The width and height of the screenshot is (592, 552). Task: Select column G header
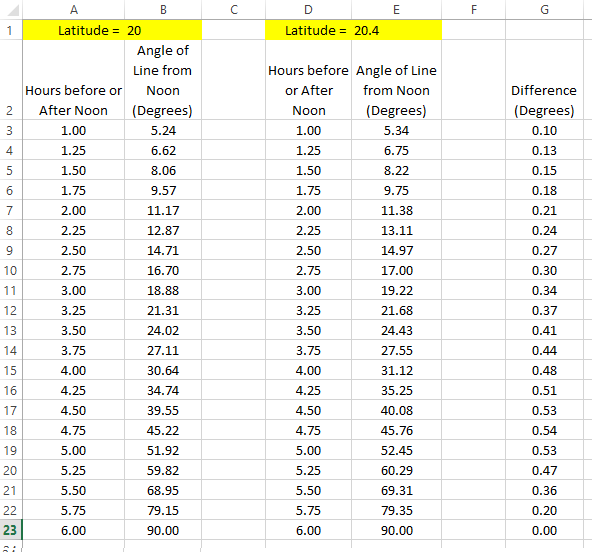[544, 9]
